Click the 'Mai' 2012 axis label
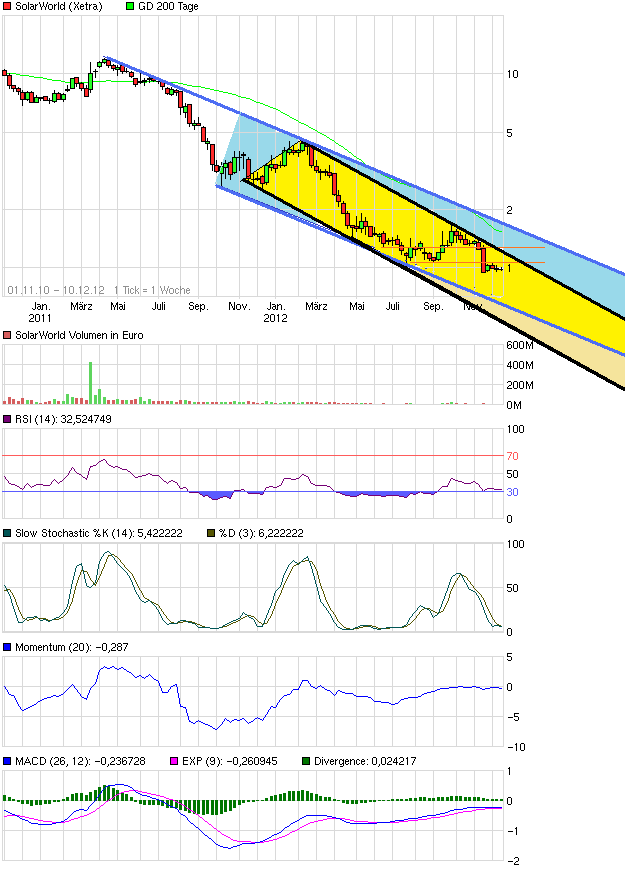Viewport: 625px width, 875px height. point(357,306)
